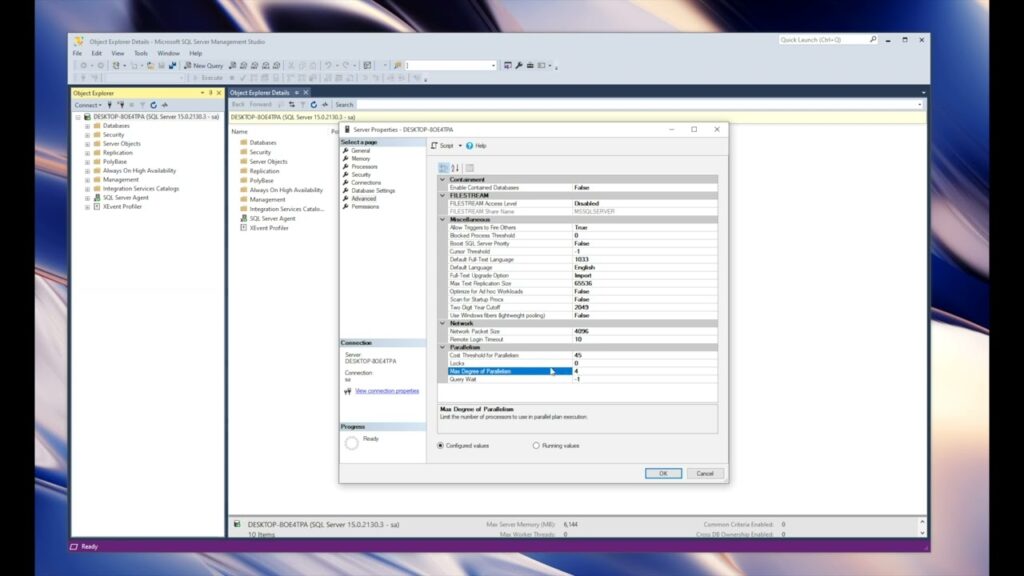This screenshot has width=1024, height=576.
Task: Collapse the Network category
Action: pos(442,323)
